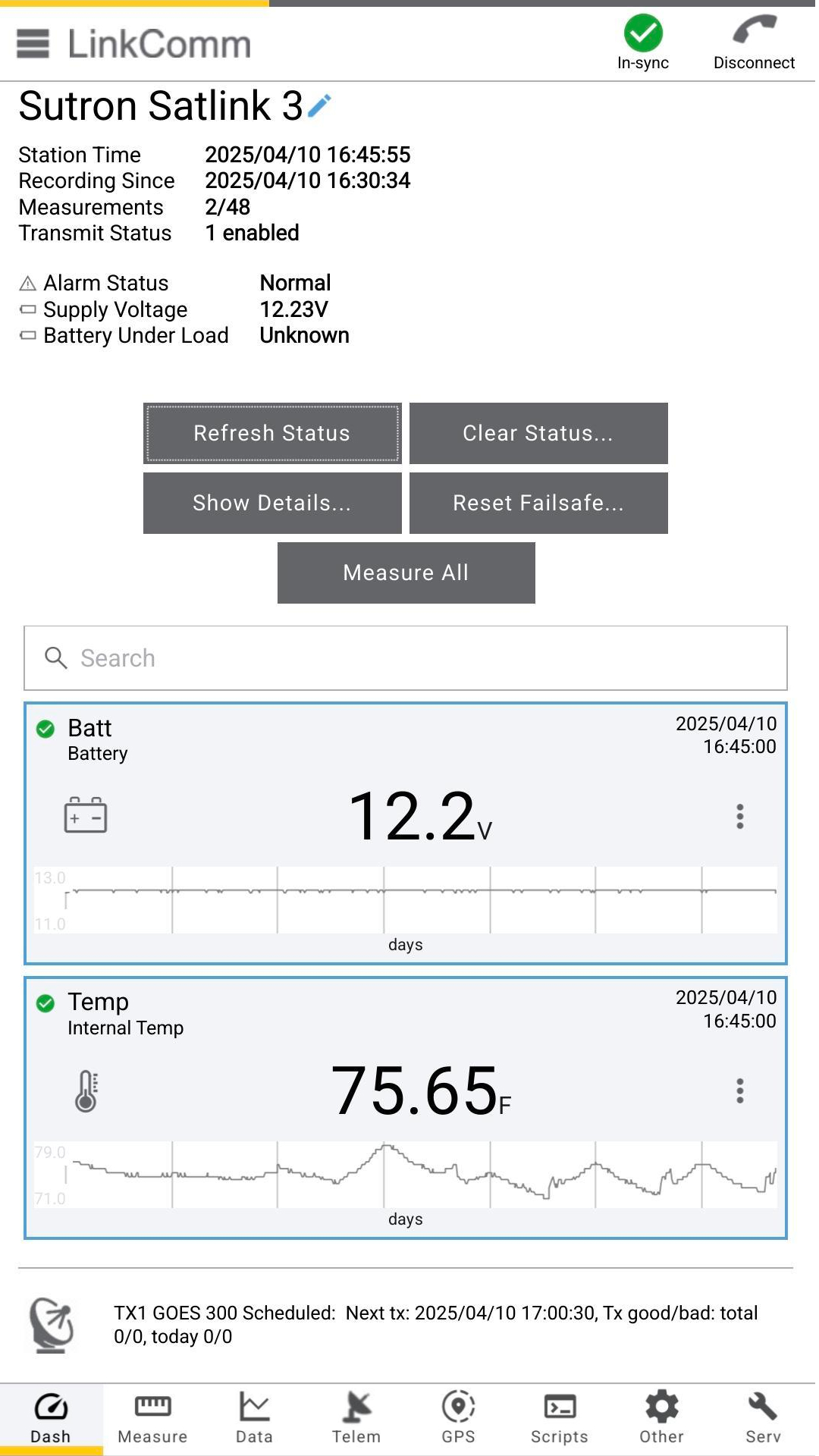This screenshot has width=819, height=1456.
Task: Tap the Disconnect phone icon
Action: click(x=755, y=31)
